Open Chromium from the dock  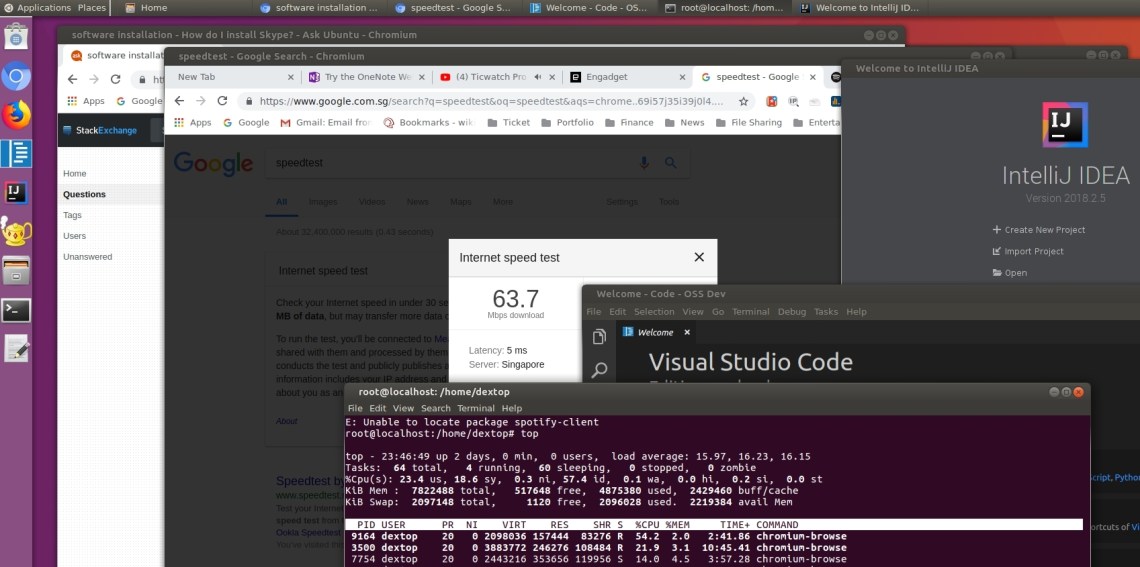tap(16, 76)
